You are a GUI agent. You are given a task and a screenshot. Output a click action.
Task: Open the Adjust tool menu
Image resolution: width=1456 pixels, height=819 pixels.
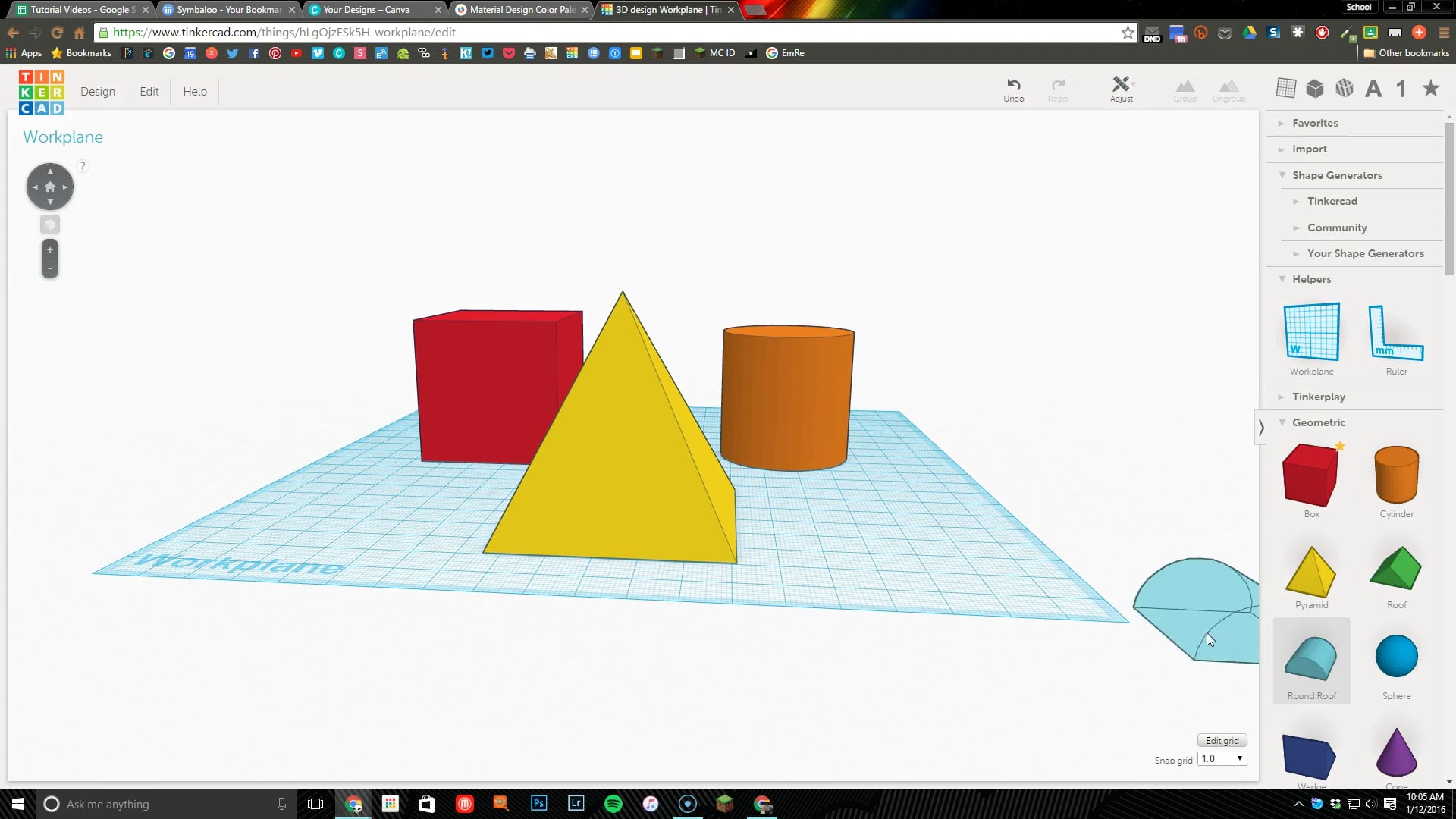[x=1122, y=89]
